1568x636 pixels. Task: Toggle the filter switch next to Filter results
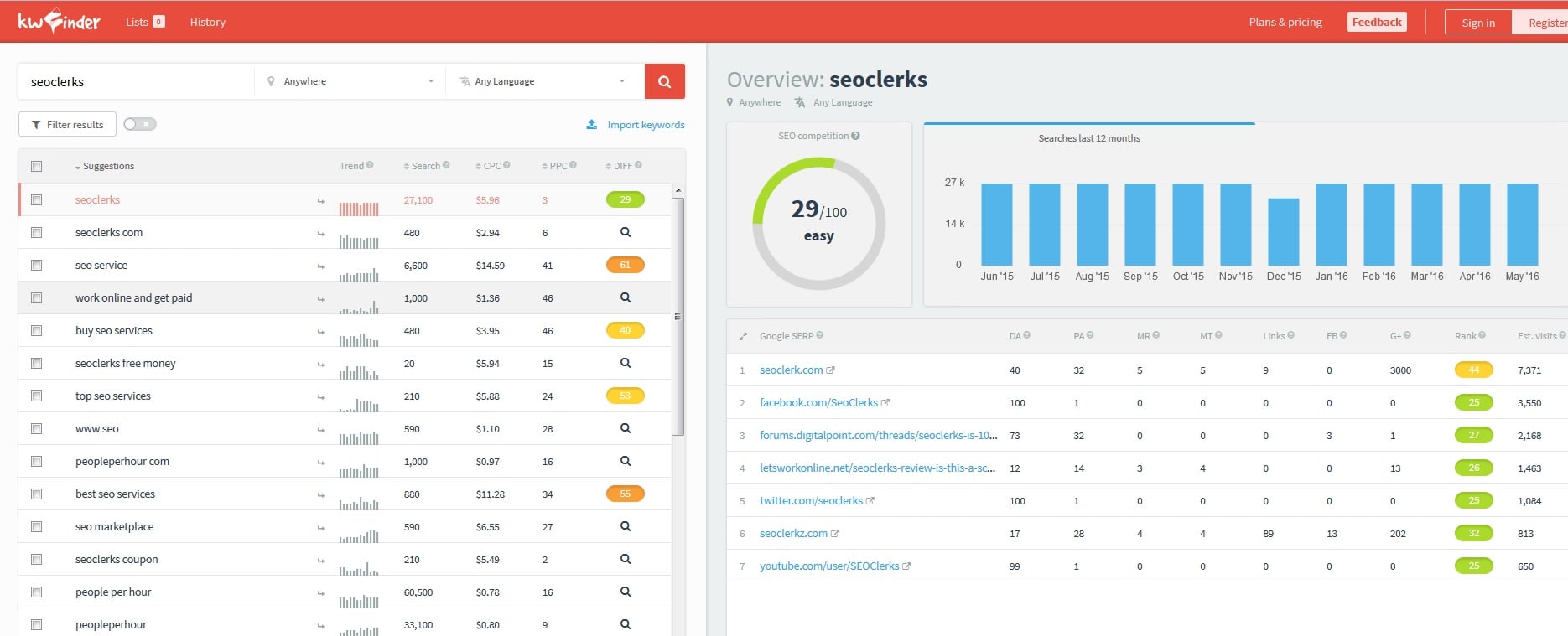click(140, 124)
